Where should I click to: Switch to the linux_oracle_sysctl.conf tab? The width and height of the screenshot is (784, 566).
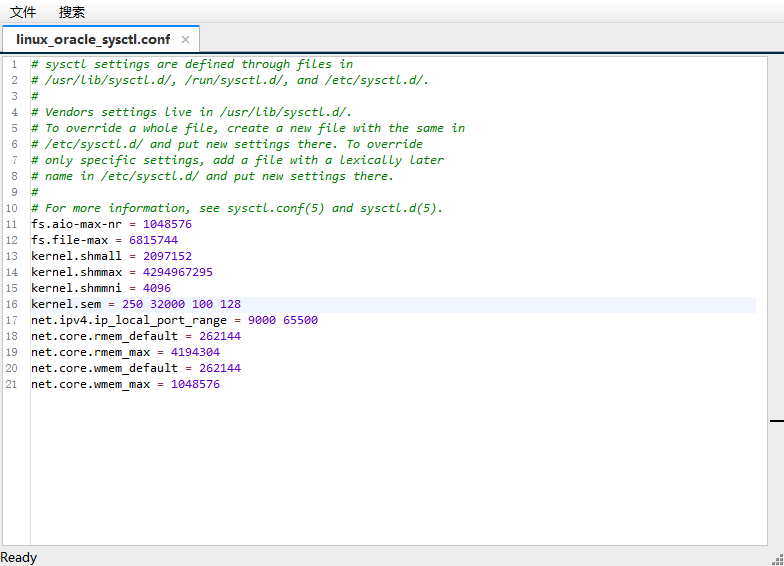click(92, 39)
